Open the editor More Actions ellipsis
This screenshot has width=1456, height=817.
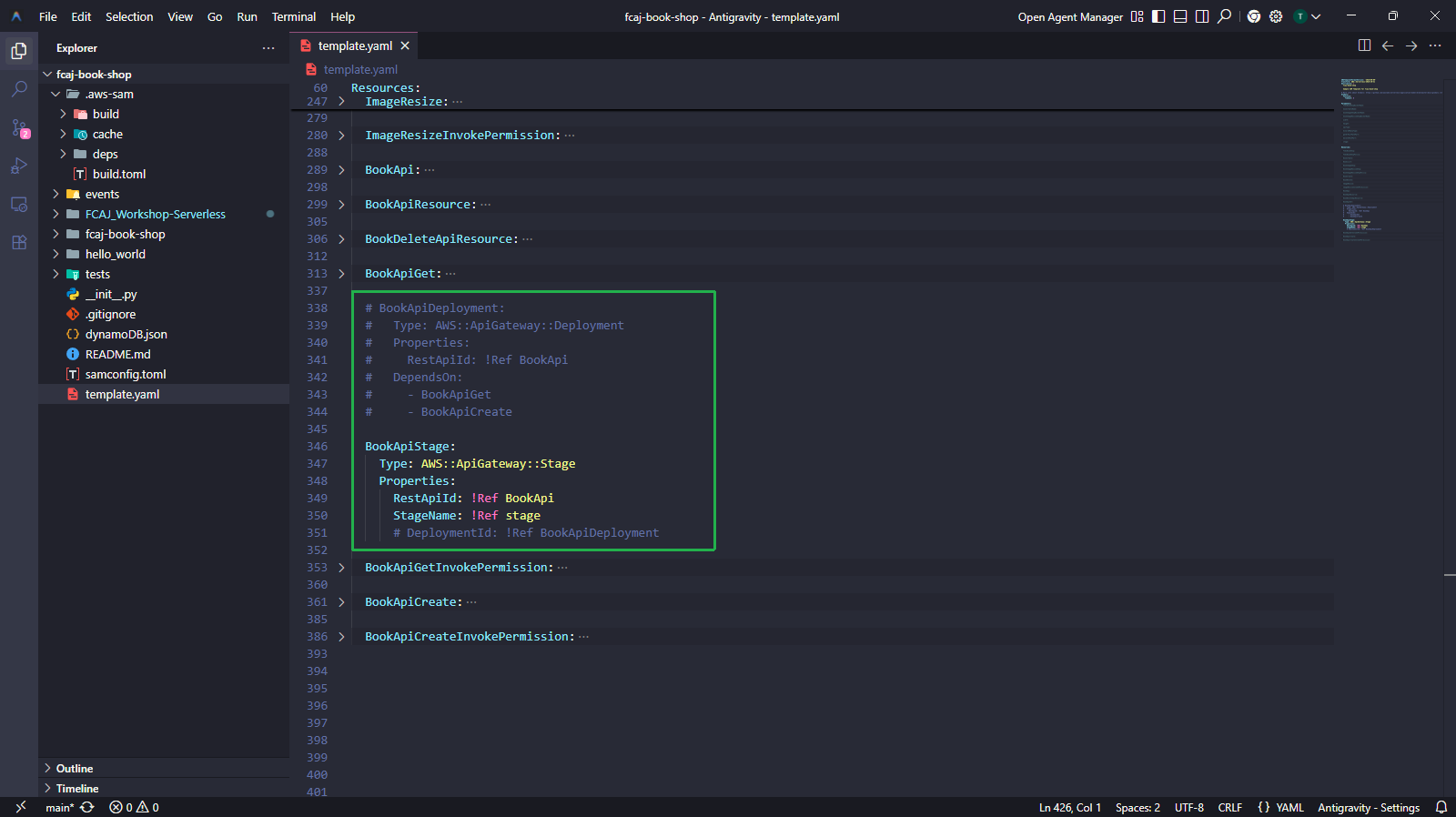point(1435,45)
